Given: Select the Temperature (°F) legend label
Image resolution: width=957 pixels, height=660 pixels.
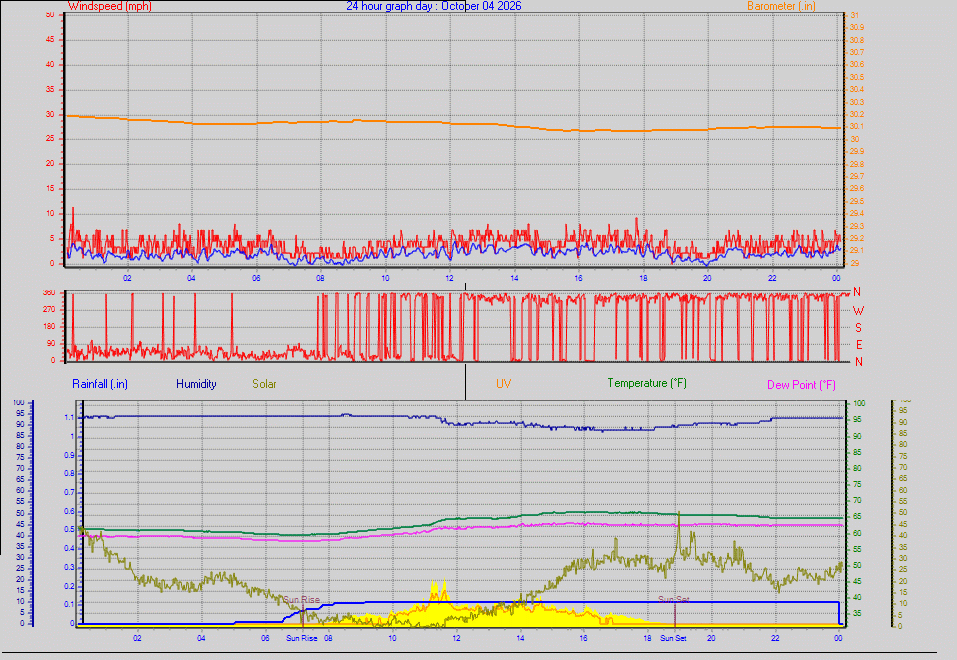Looking at the screenshot, I should [647, 383].
